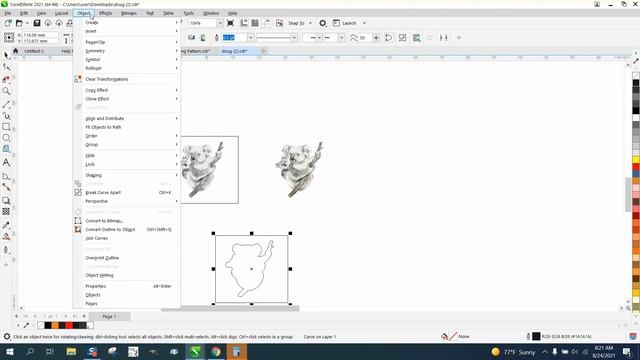Select the Interactive Fill tool

pos(6,237)
